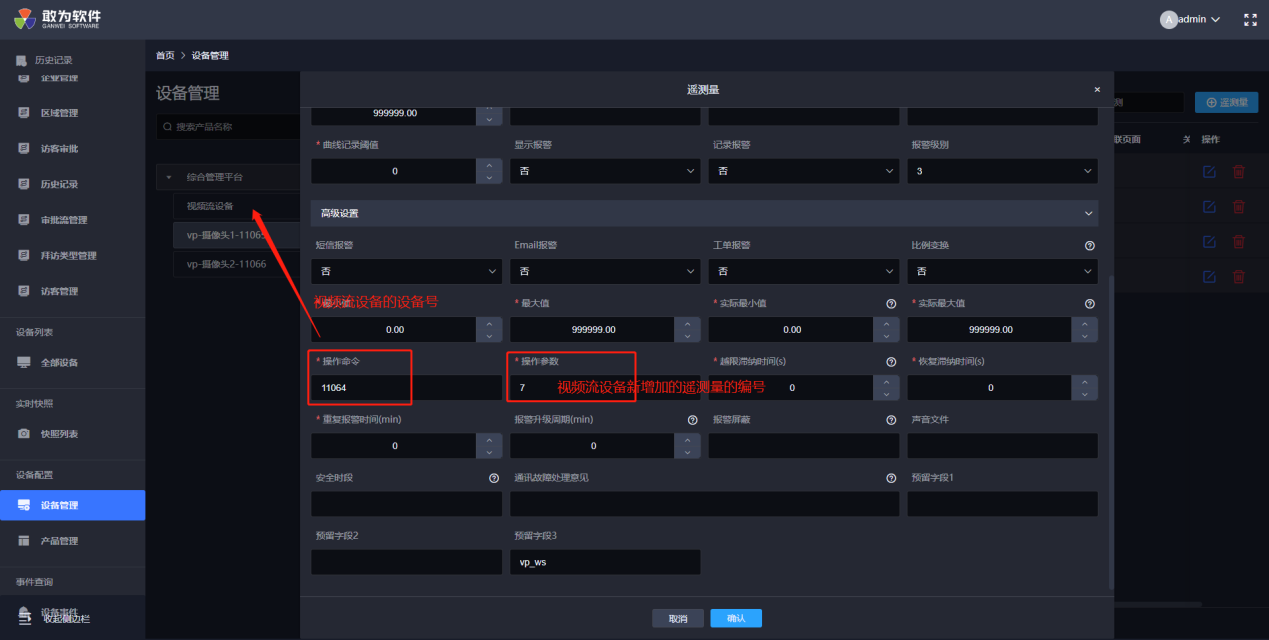This screenshot has width=1269, height=640.
Task: Click the edit icon in last table row
Action: tap(1209, 276)
